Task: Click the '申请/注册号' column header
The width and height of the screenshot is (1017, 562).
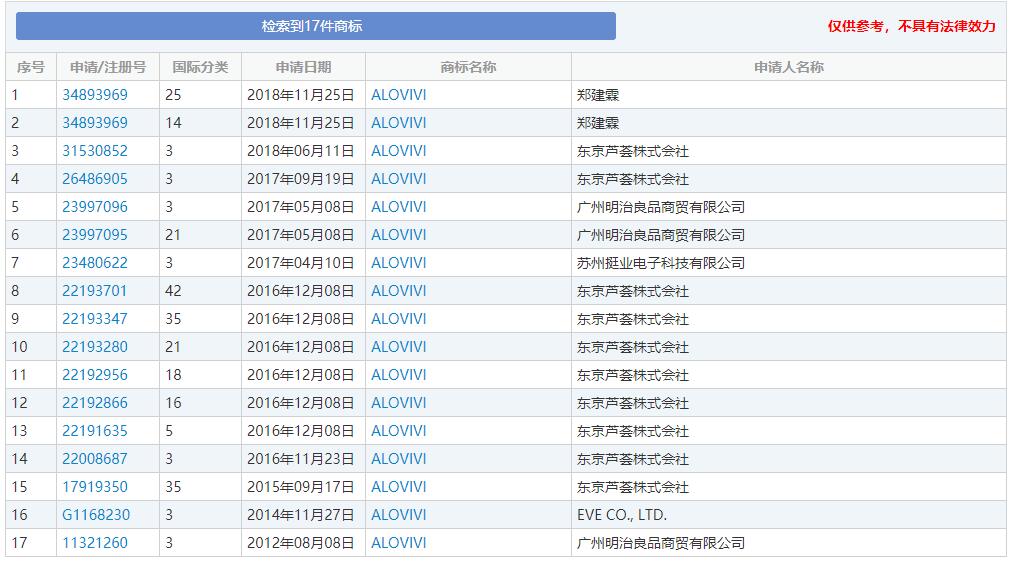Action: pyautogui.click(x=108, y=67)
